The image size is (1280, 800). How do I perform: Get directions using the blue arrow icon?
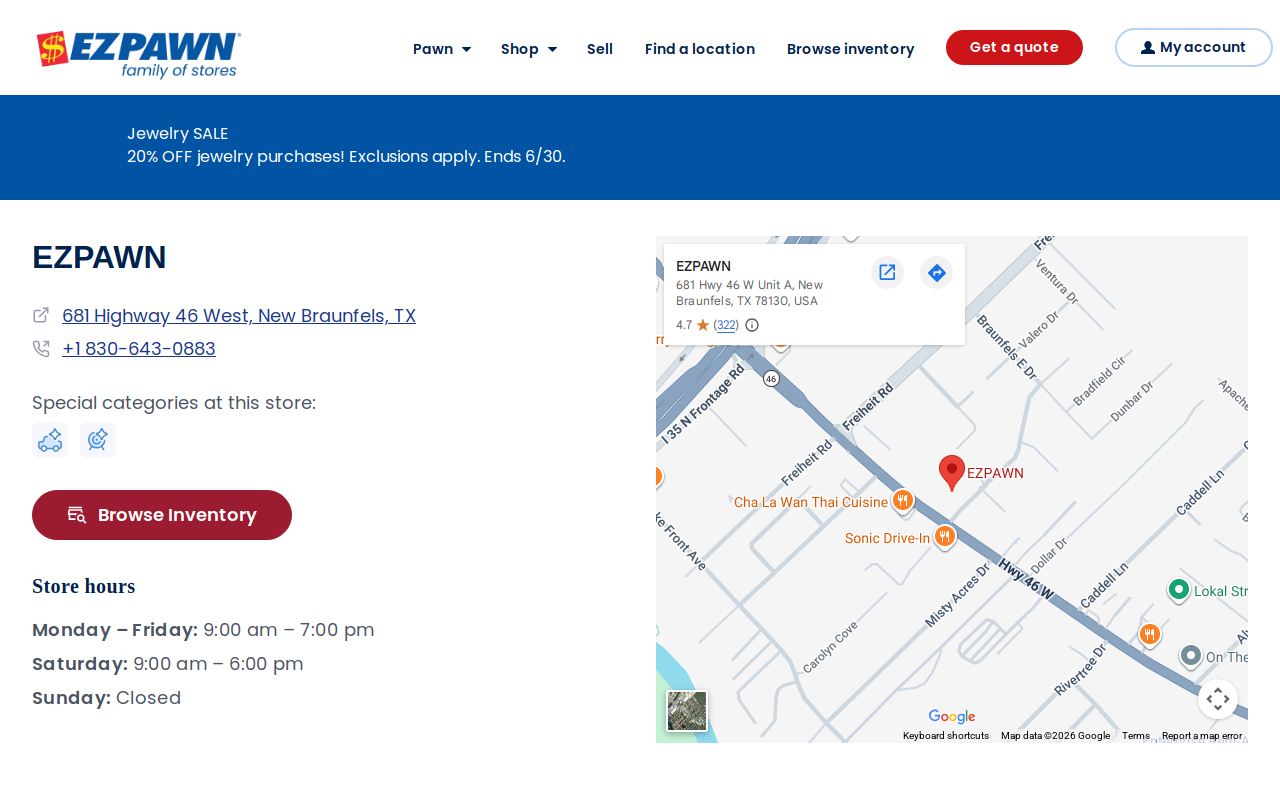(x=936, y=272)
